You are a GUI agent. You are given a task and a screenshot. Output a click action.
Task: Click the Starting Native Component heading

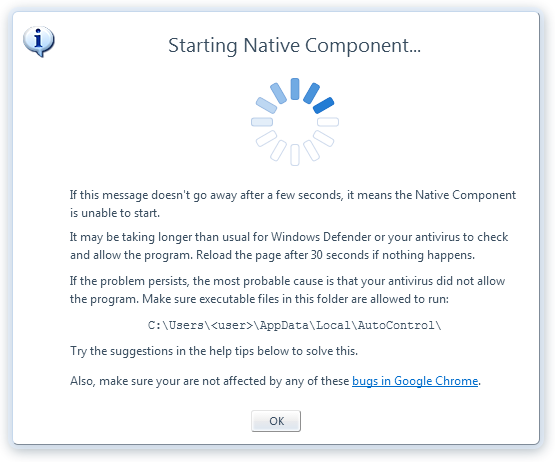(x=294, y=45)
